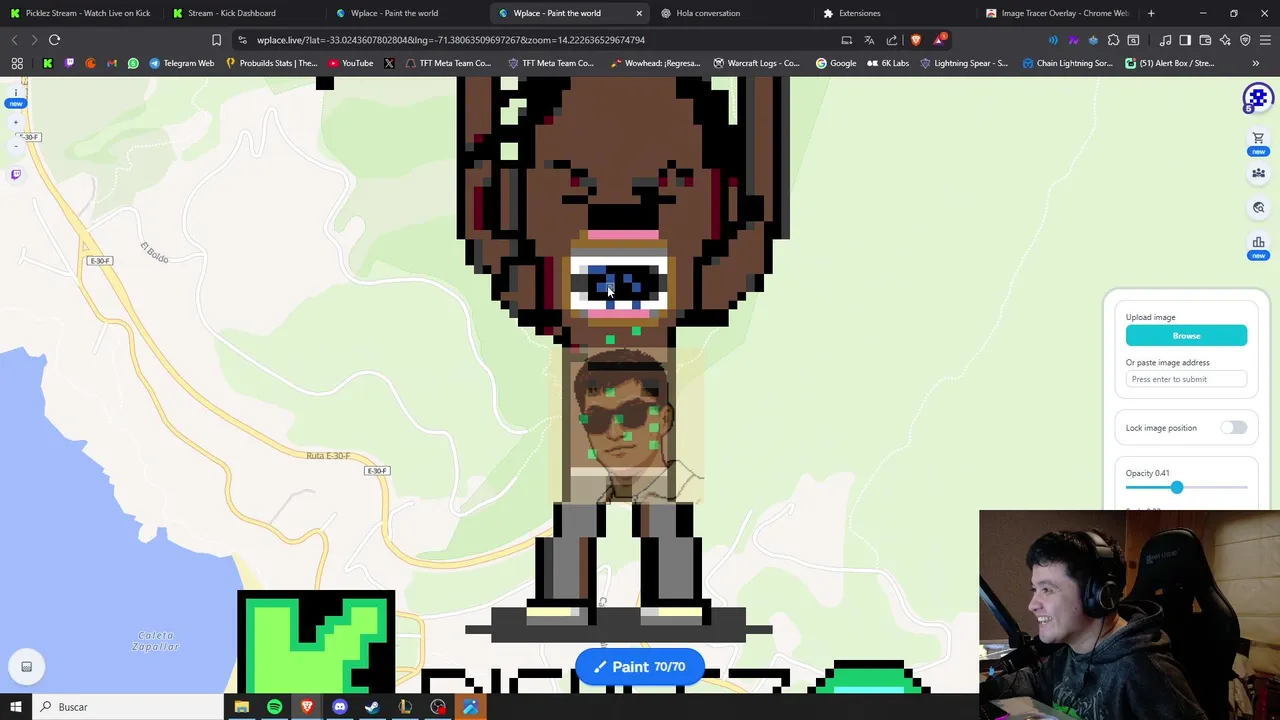Reload the current page
This screenshot has width=1280, height=720.
[x=55, y=40]
